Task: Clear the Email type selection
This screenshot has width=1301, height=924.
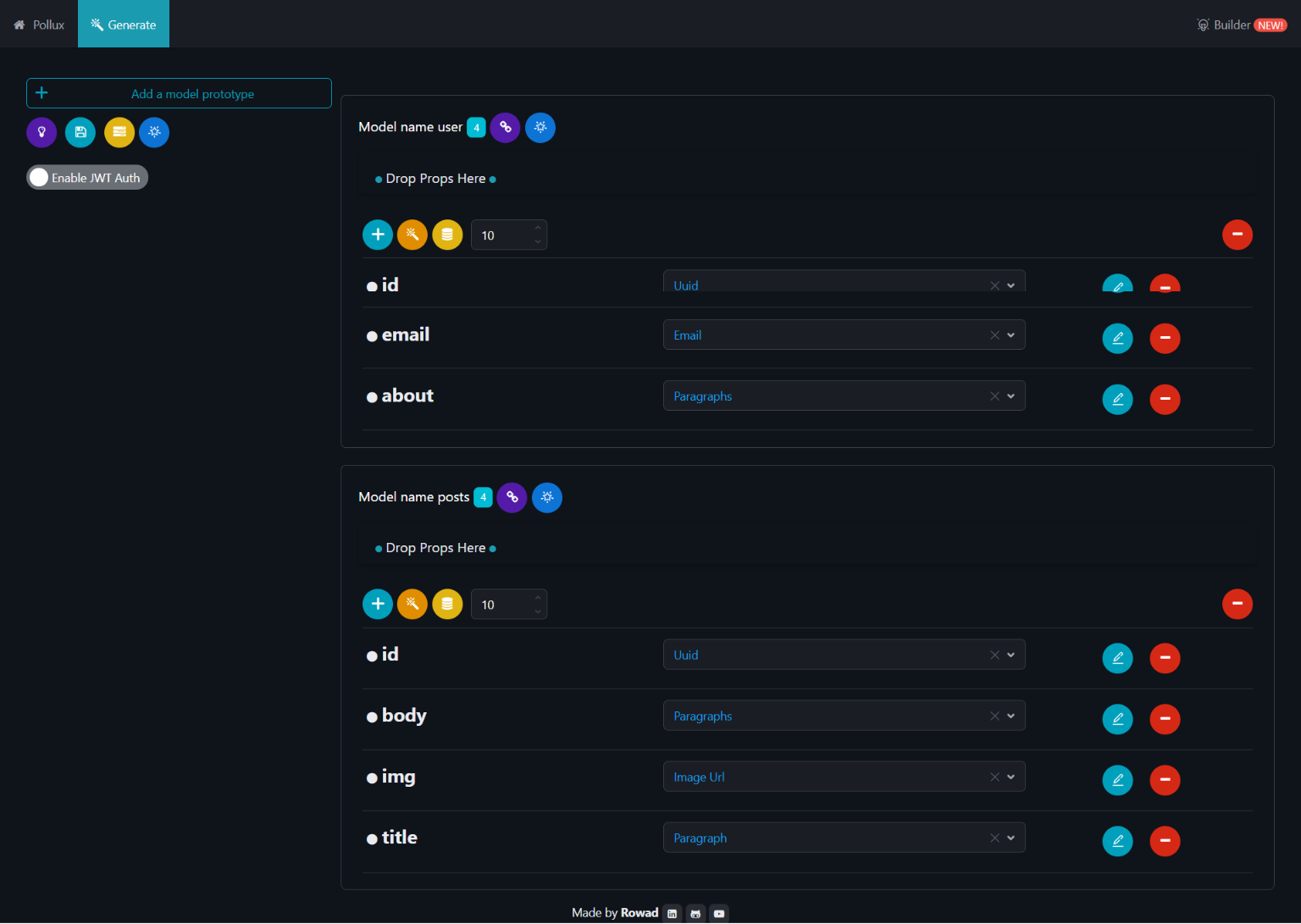Action: (994, 335)
